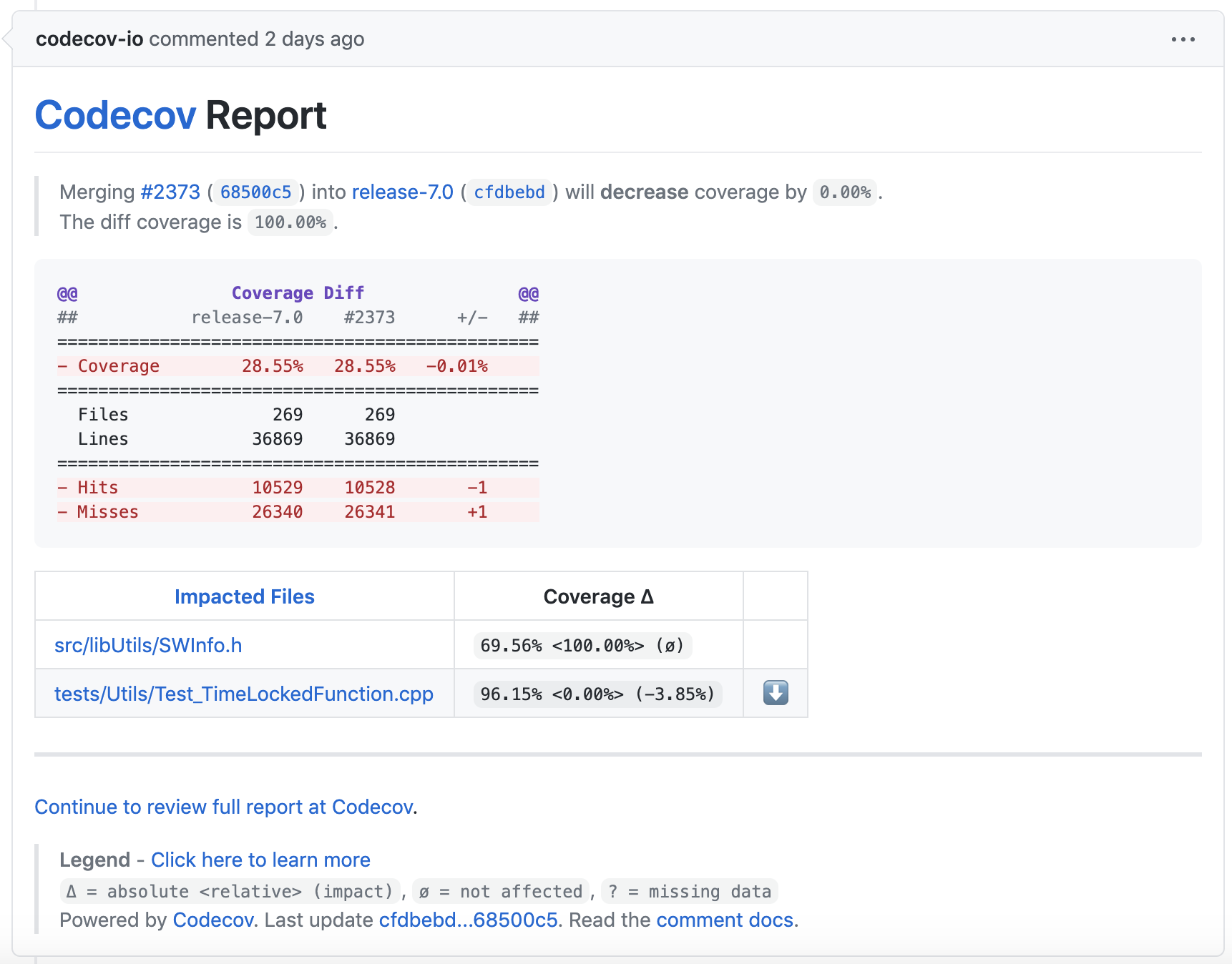
Task: Click the 'Δ = absolute <relative> (impact)' legend
Action: [230, 892]
